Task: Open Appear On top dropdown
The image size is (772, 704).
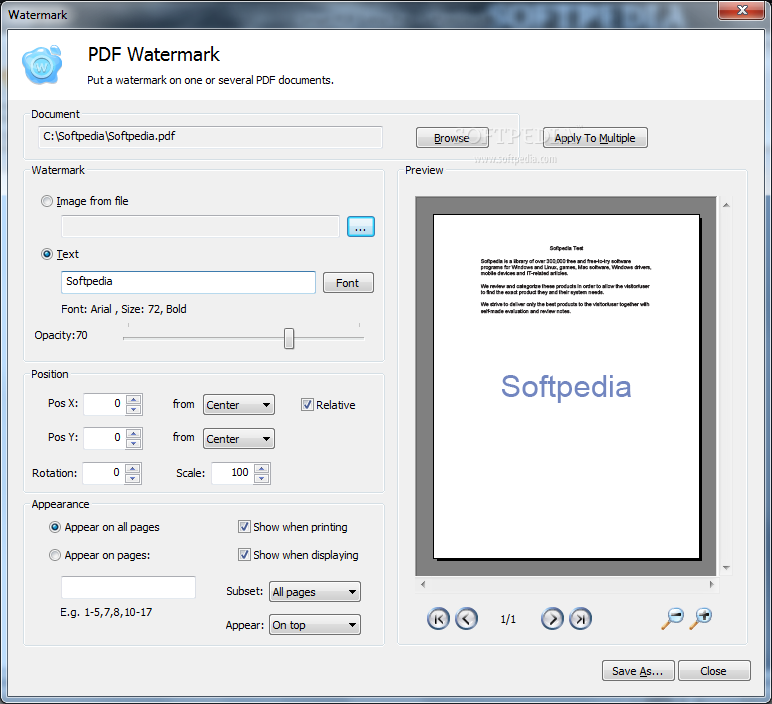Action: (x=315, y=625)
